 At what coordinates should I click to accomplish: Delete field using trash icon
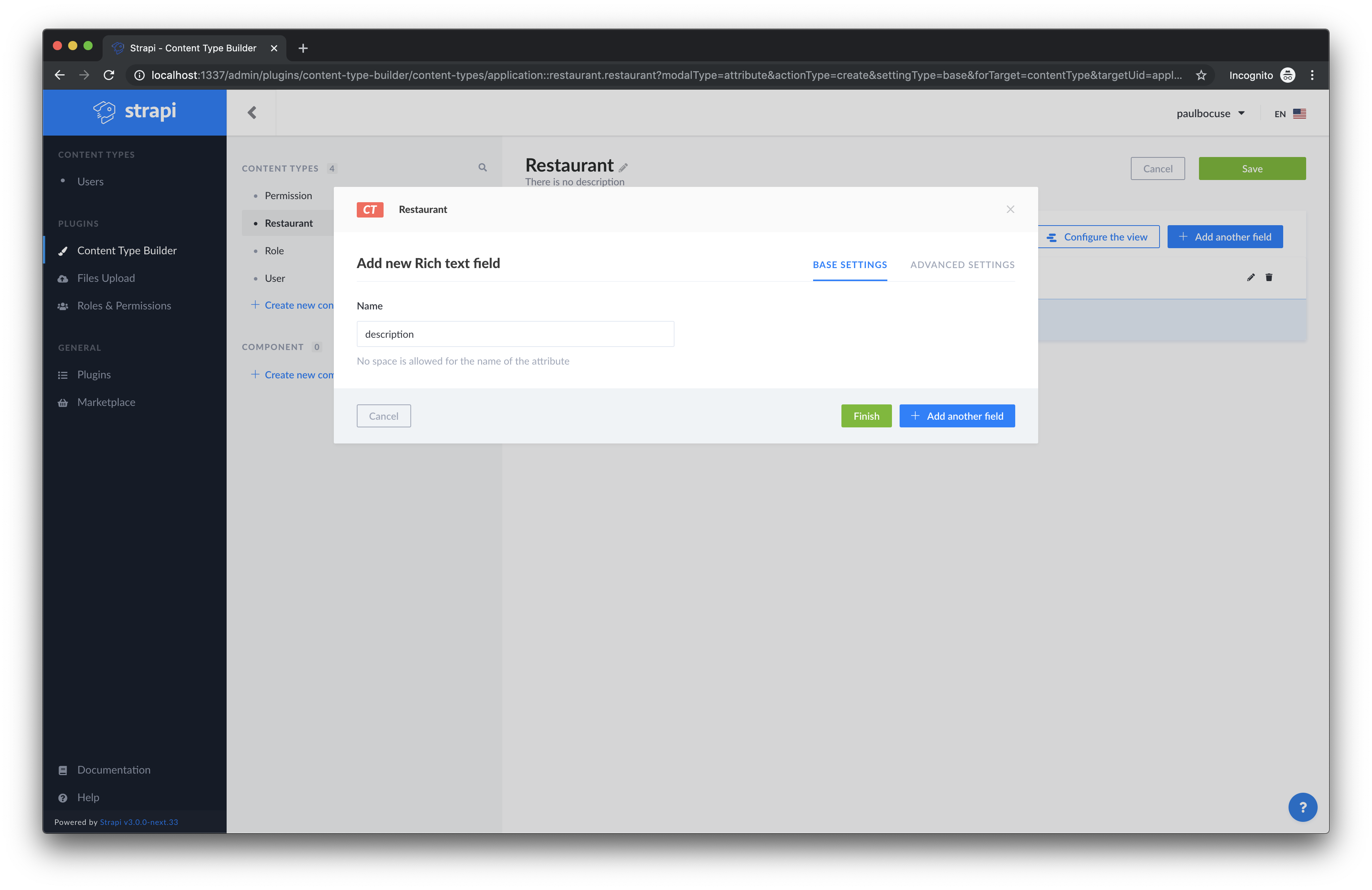point(1269,277)
